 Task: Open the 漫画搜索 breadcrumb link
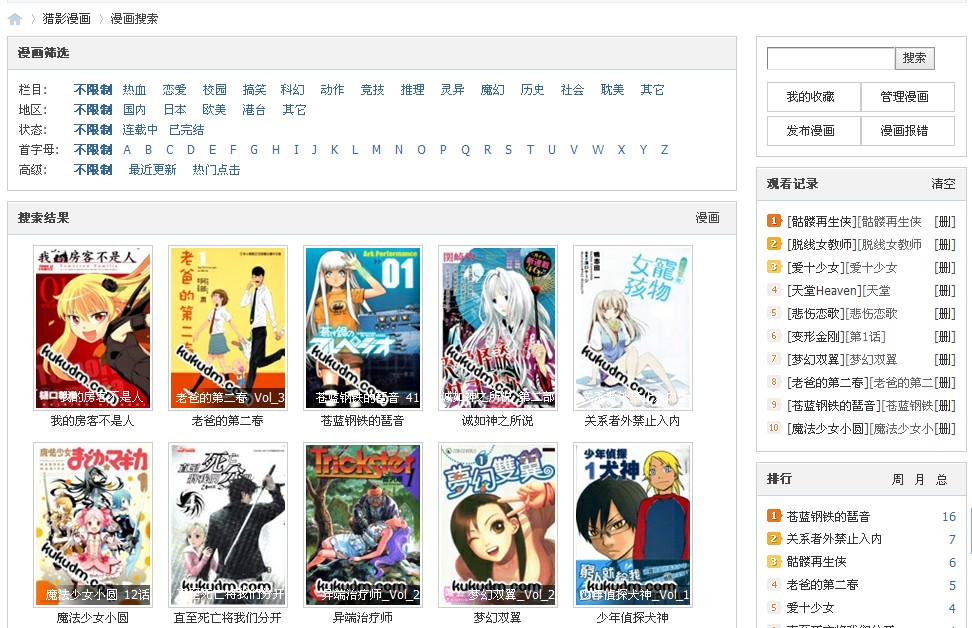tap(134, 19)
